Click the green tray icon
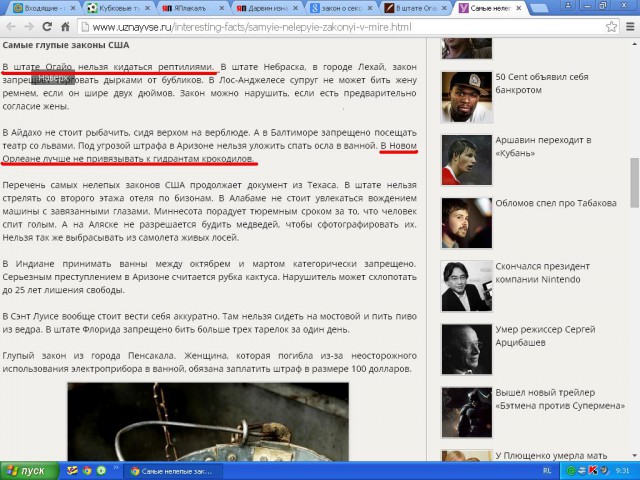Screen dimensions: 640x480 click(571, 471)
